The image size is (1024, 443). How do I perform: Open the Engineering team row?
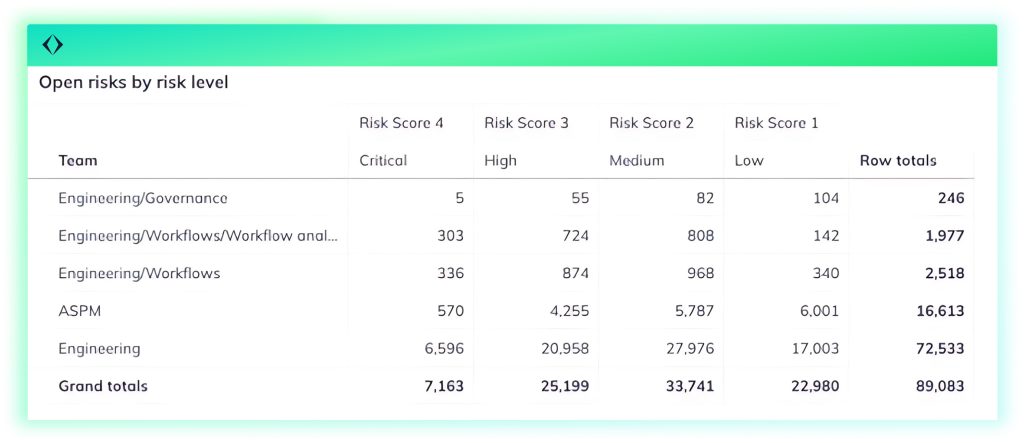(99, 349)
